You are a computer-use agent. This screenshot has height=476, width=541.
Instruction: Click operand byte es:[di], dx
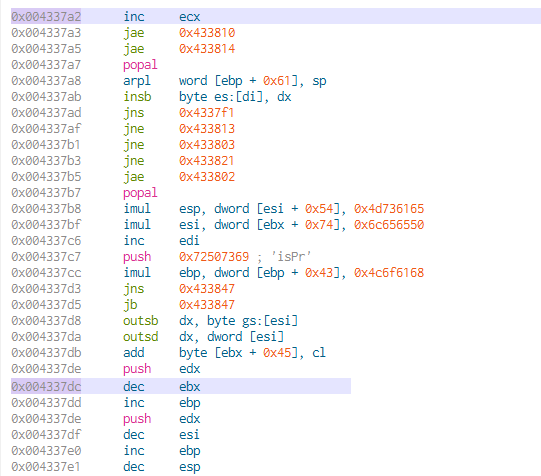coord(235,97)
